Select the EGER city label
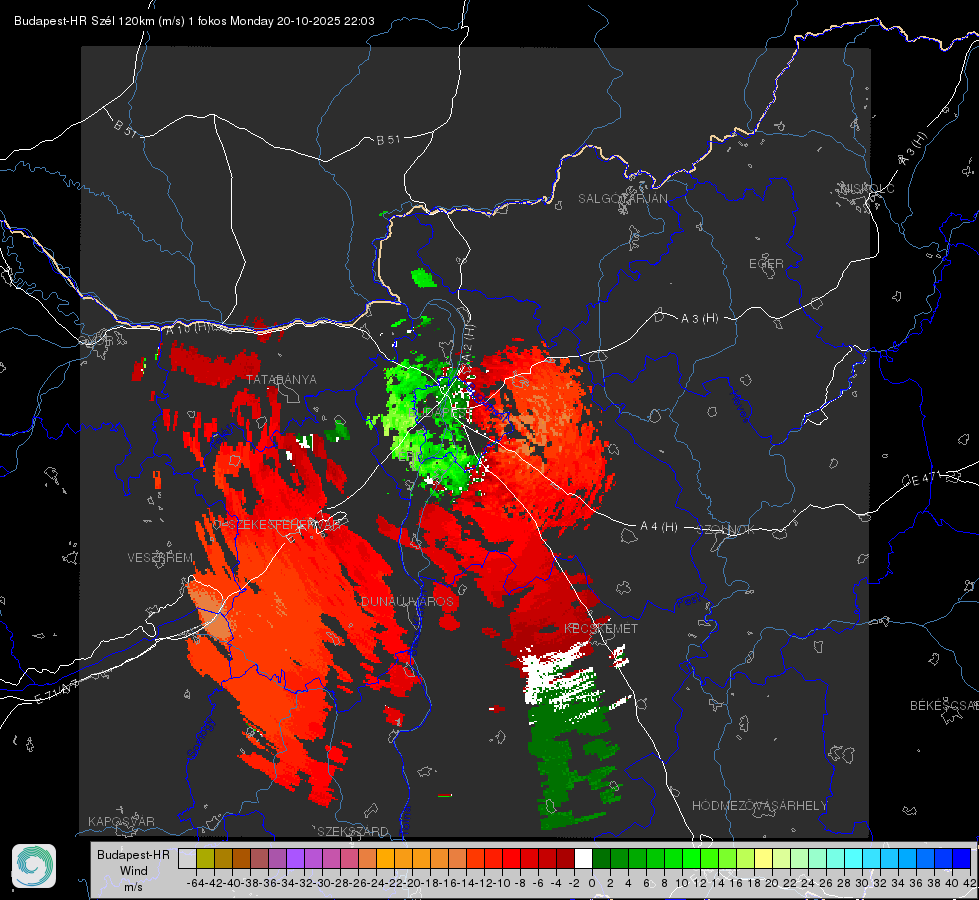979x900 pixels. [x=766, y=264]
